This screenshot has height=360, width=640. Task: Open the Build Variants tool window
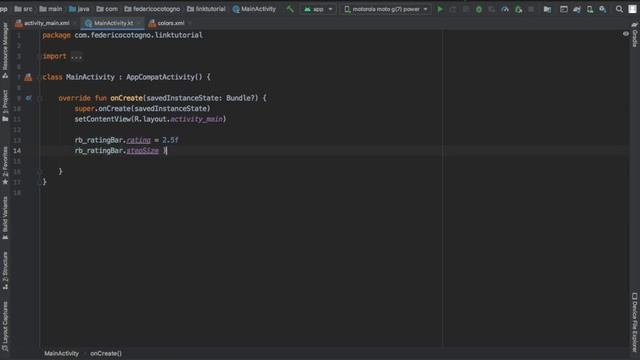(x=5, y=218)
